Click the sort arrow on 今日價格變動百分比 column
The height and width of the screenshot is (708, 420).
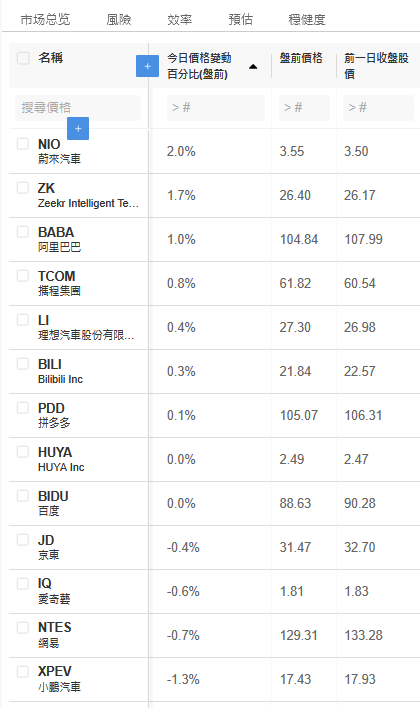[253, 67]
